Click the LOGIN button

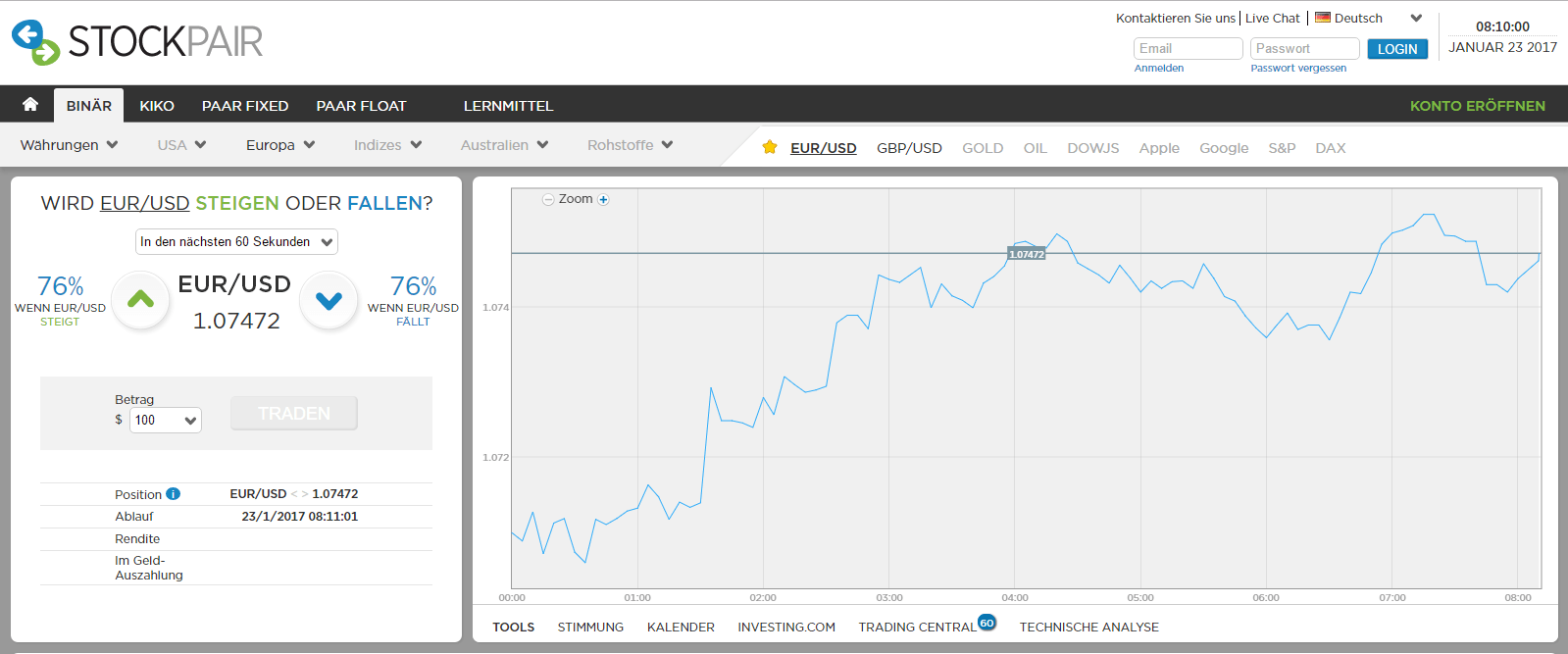[1397, 49]
